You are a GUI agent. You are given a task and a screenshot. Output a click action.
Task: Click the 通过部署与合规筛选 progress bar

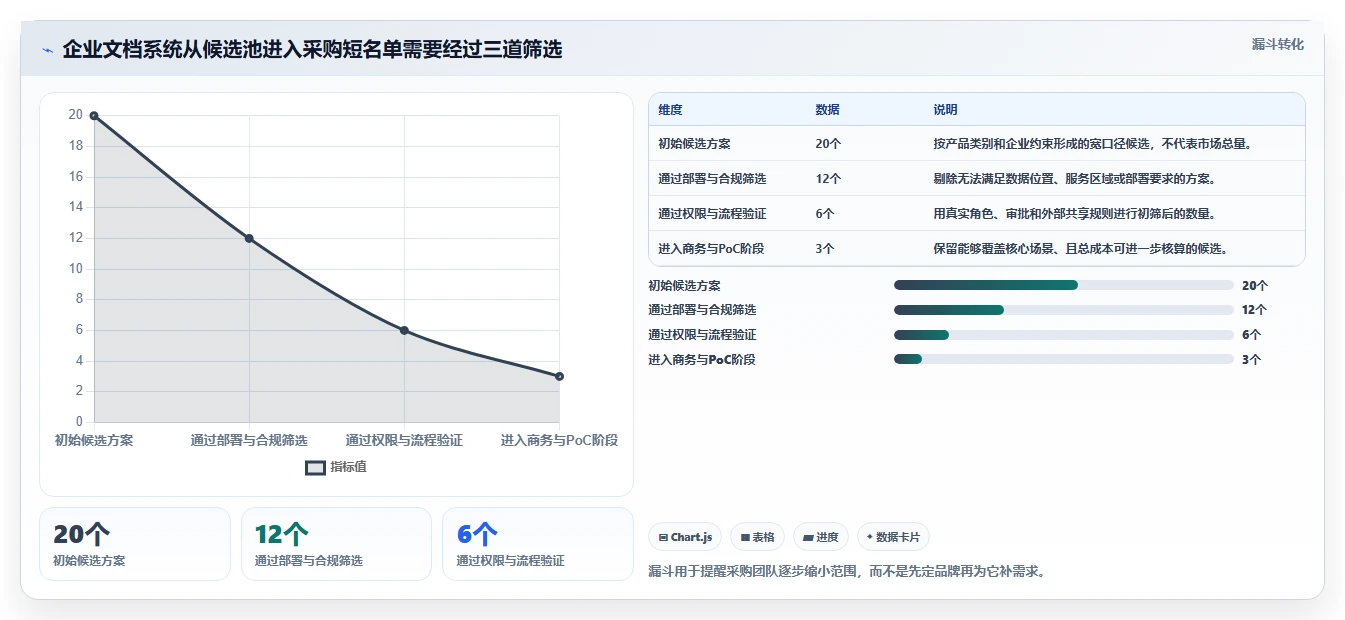point(1064,310)
